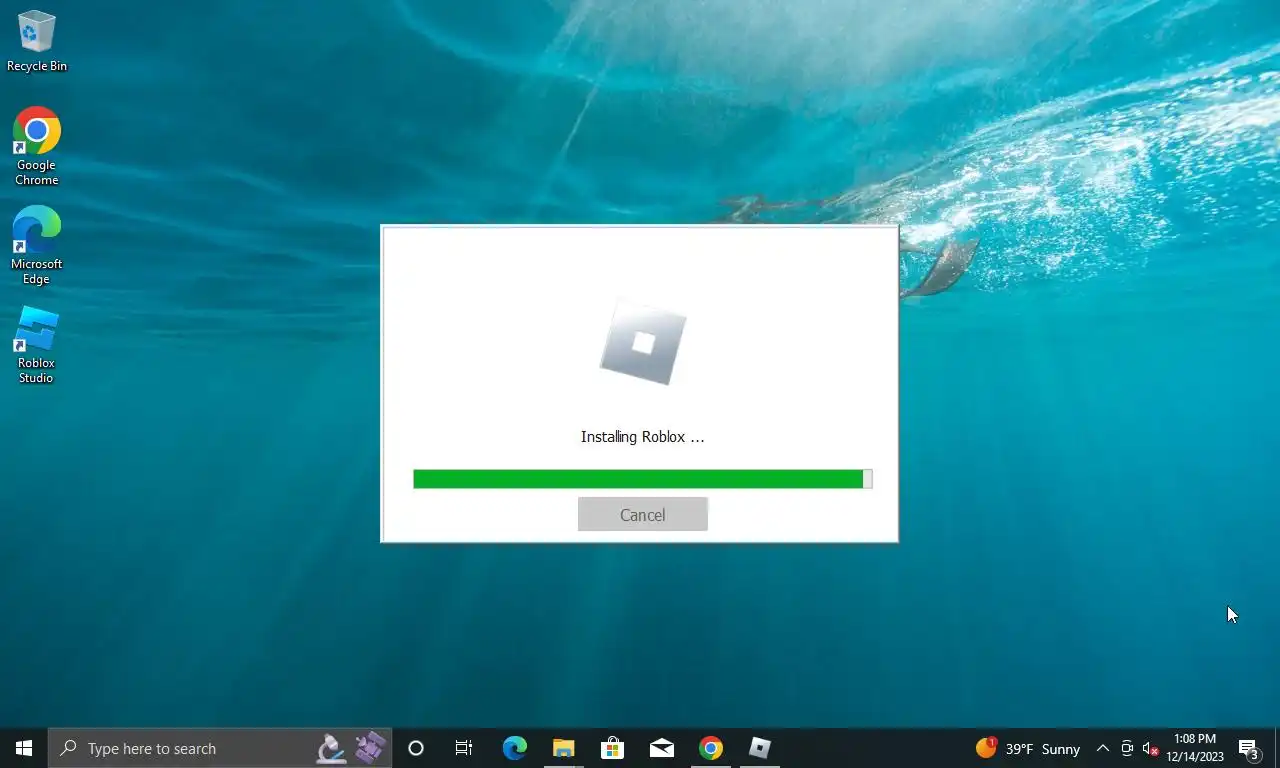The width and height of the screenshot is (1280, 768).
Task: Select the Google Chrome desktop shortcut
Action: click(37, 147)
